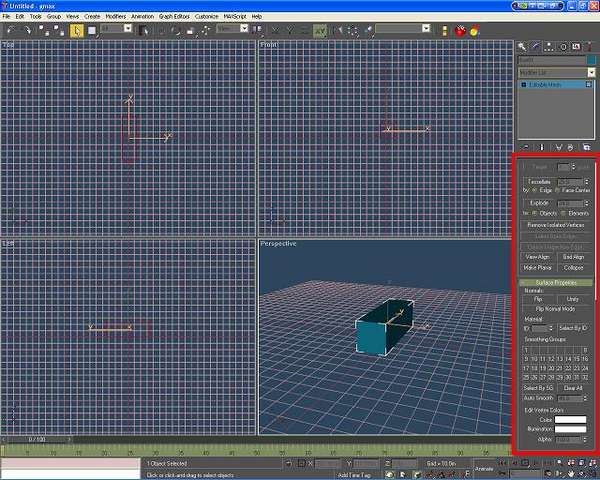
Task: Click the Select by Name icon
Action: (x=144, y=31)
